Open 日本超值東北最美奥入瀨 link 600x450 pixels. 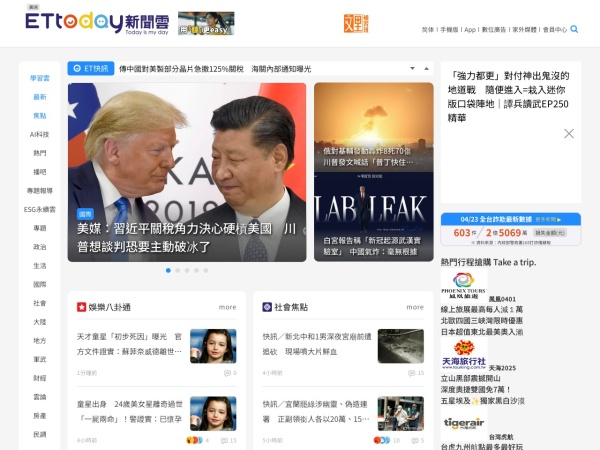pos(481,332)
